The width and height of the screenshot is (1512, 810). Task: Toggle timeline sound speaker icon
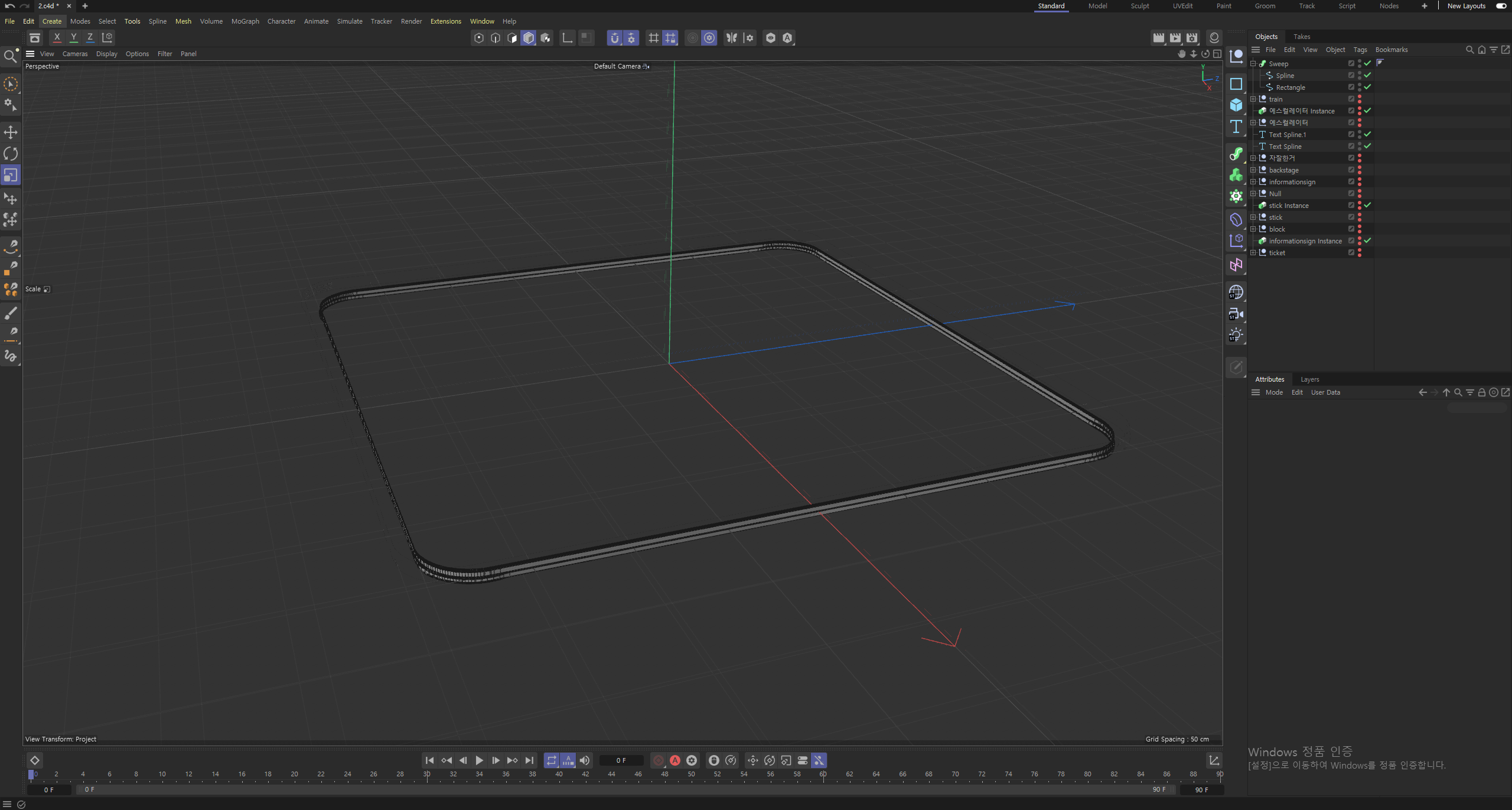click(x=585, y=760)
